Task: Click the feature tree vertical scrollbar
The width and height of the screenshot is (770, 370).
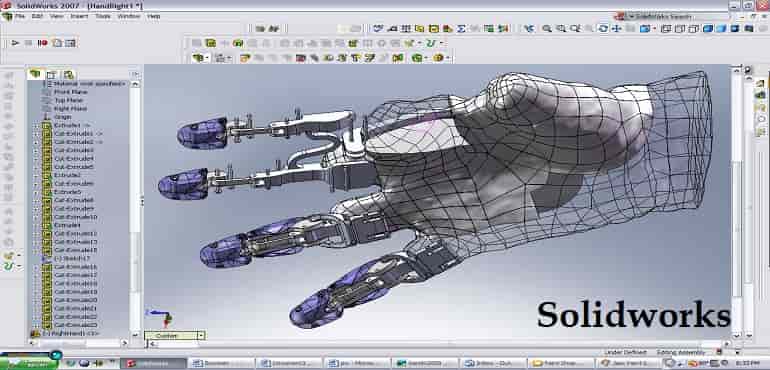Action: coord(136,209)
